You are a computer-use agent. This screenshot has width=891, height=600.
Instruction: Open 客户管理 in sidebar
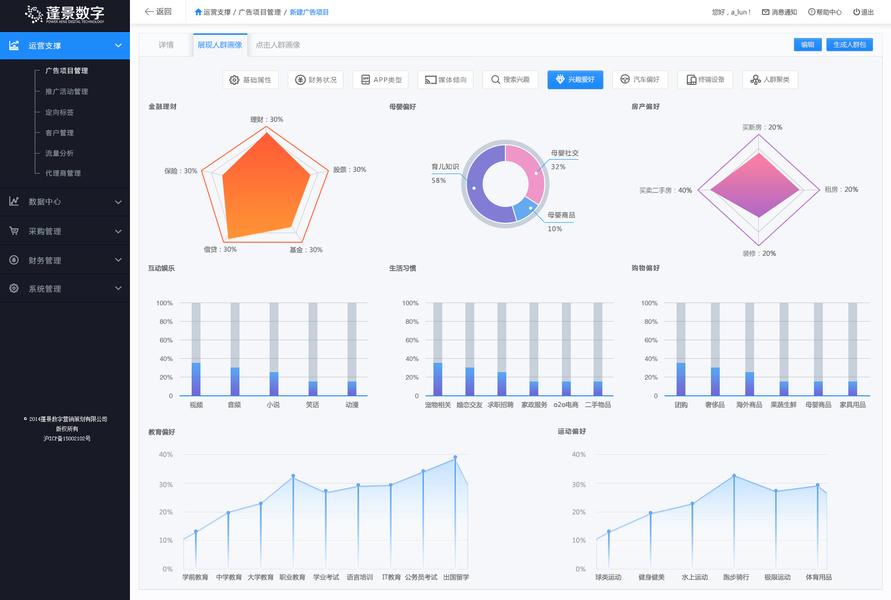(x=60, y=133)
